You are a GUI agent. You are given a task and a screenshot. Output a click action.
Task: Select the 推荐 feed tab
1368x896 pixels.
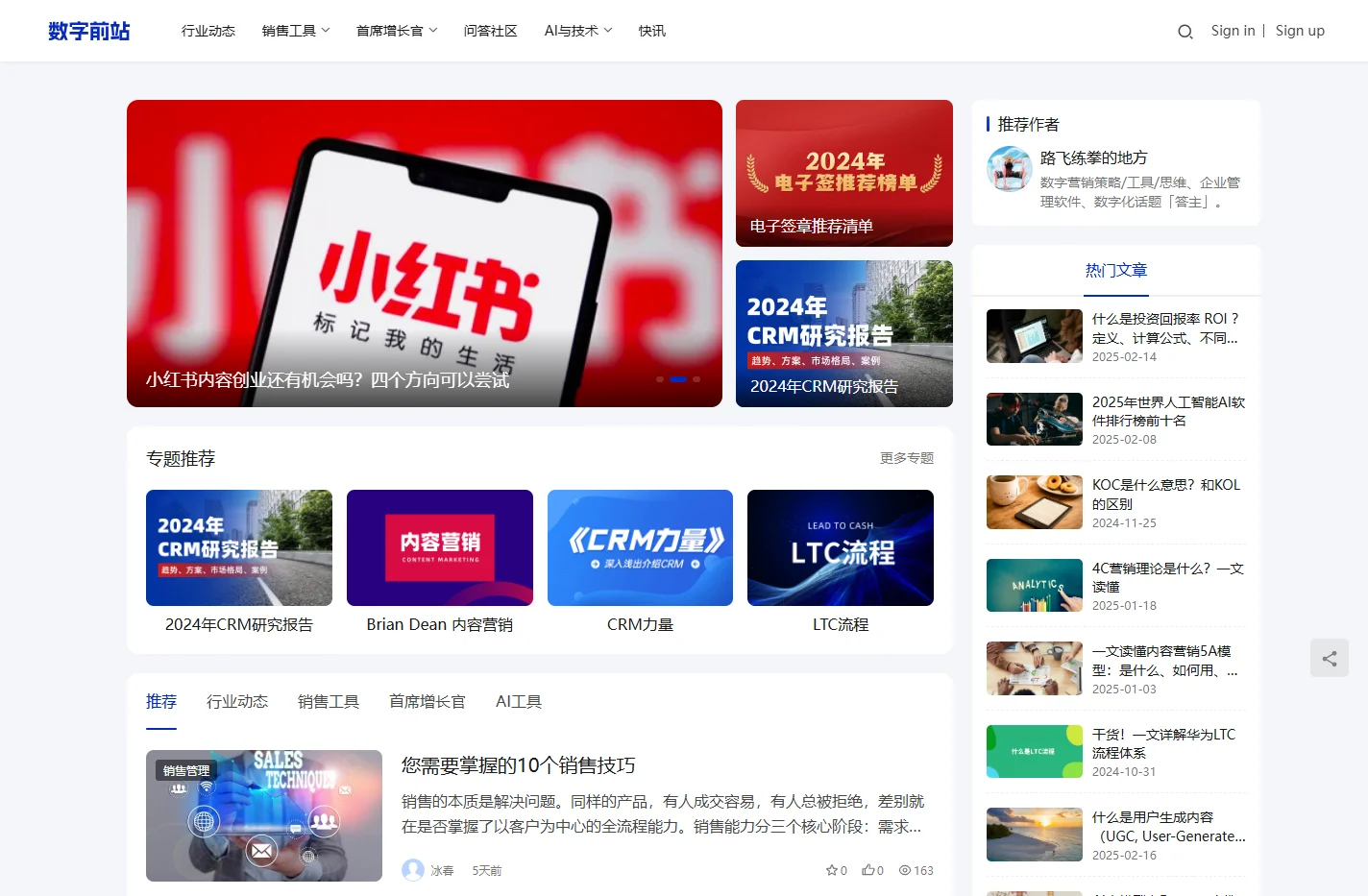161,701
